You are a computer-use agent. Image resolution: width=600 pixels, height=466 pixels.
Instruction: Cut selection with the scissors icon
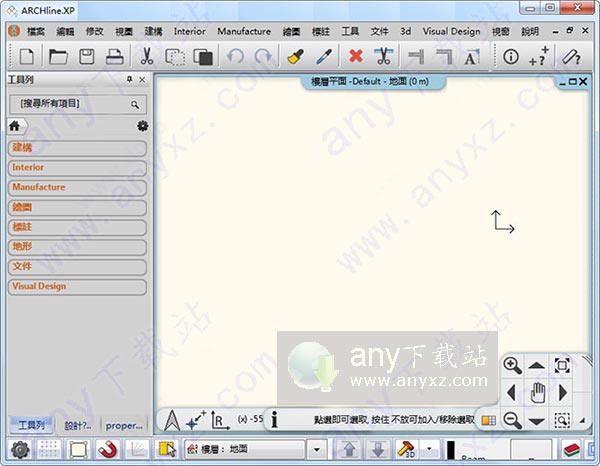(x=147, y=57)
